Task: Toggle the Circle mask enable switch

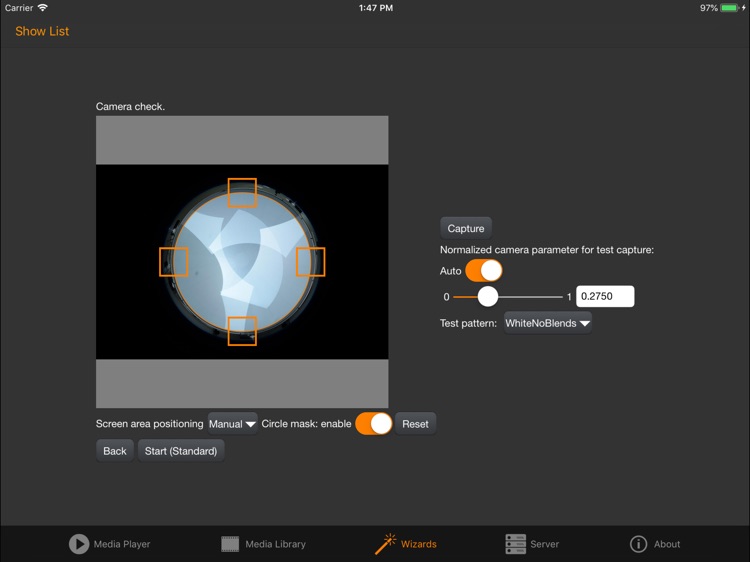Action: [x=374, y=424]
